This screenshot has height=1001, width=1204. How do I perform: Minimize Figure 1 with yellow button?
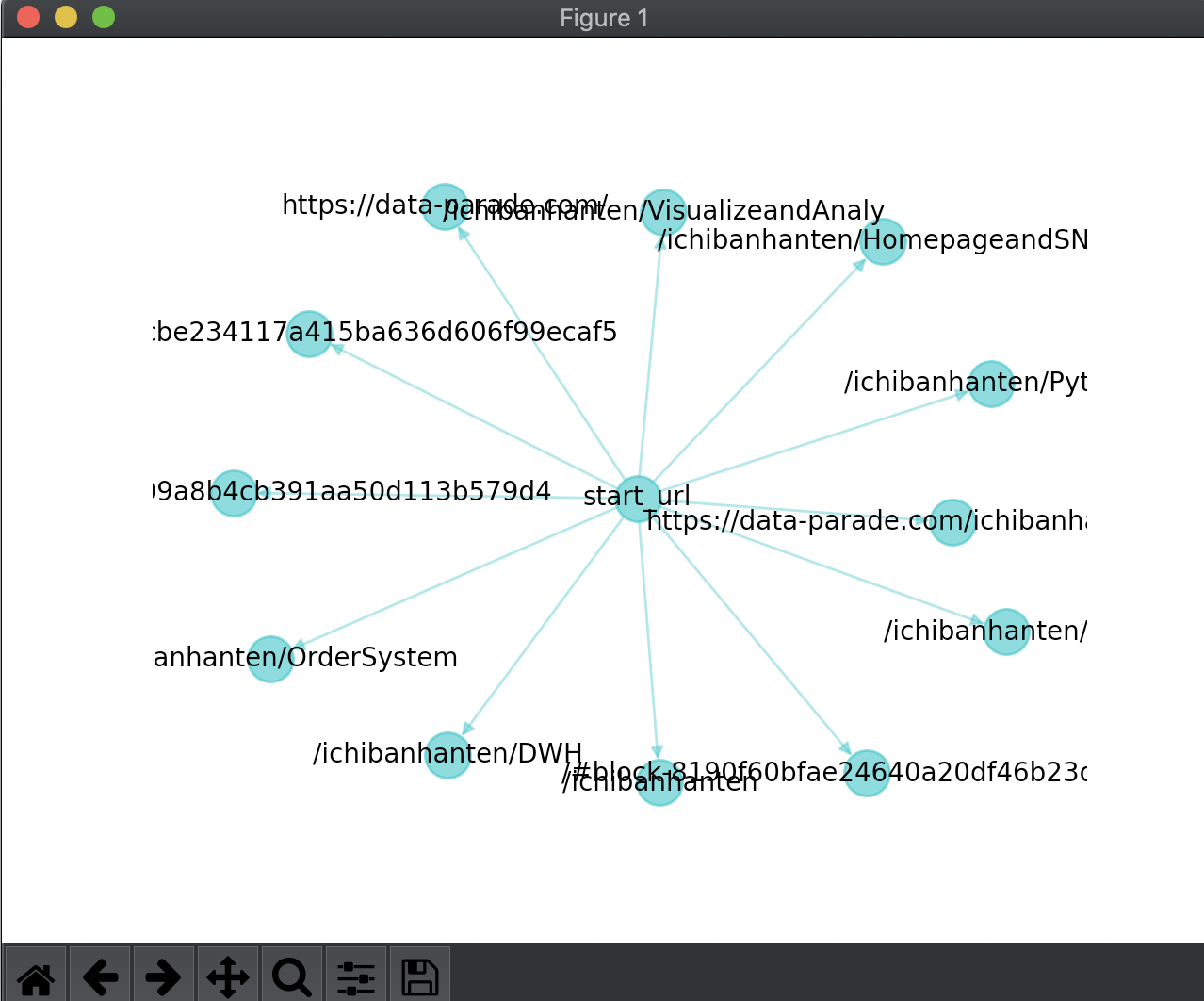(66, 17)
